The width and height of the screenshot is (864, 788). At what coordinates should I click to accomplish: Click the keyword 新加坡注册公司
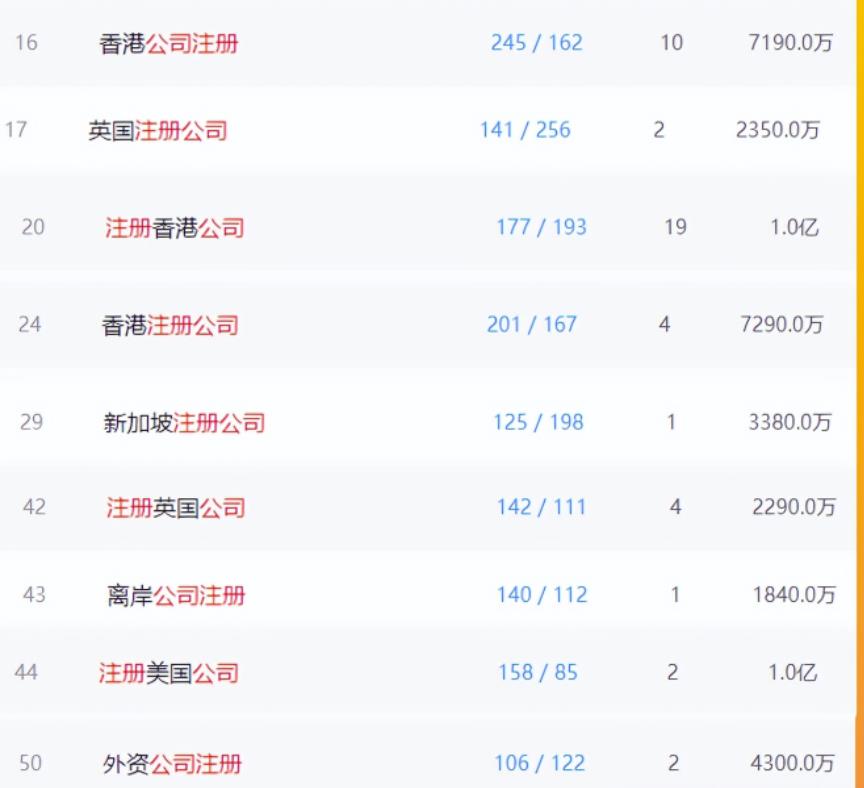187,423
